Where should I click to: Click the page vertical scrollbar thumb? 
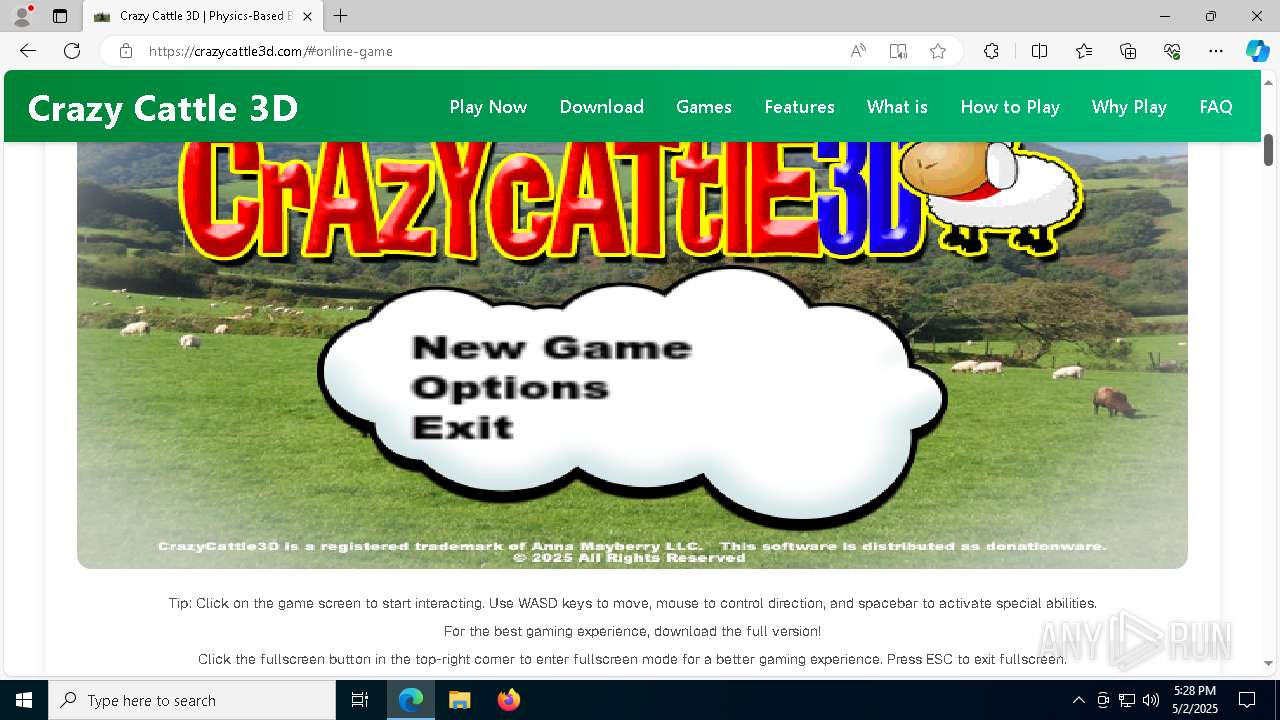click(1268, 150)
